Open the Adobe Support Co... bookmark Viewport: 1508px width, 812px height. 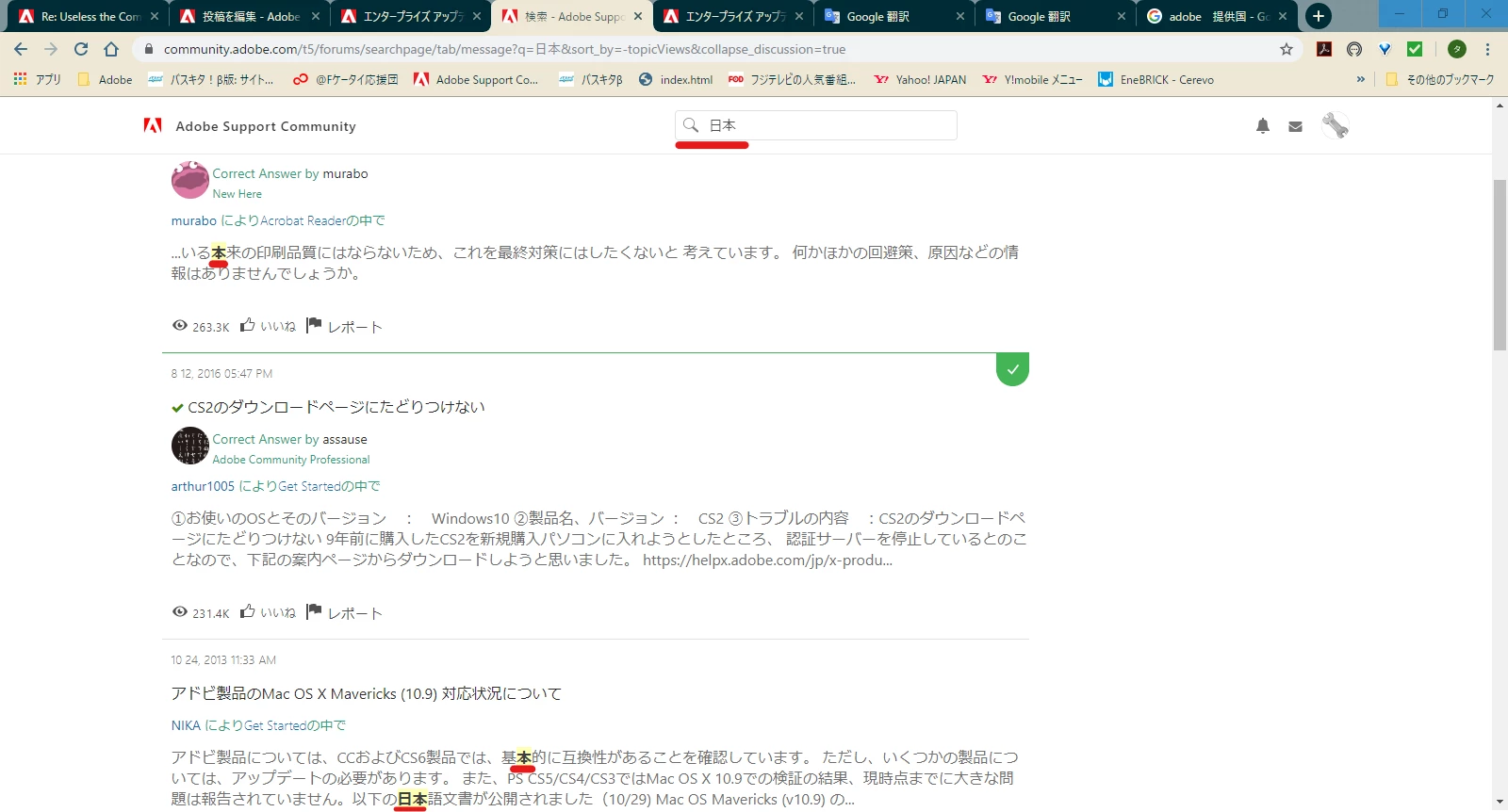(476, 80)
